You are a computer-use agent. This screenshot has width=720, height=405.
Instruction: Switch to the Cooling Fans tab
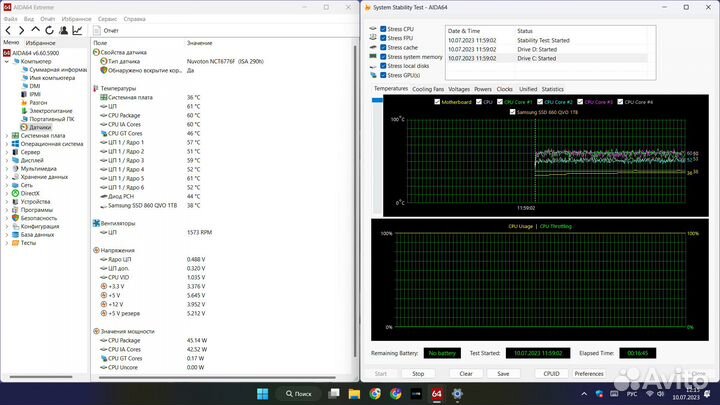(428, 89)
